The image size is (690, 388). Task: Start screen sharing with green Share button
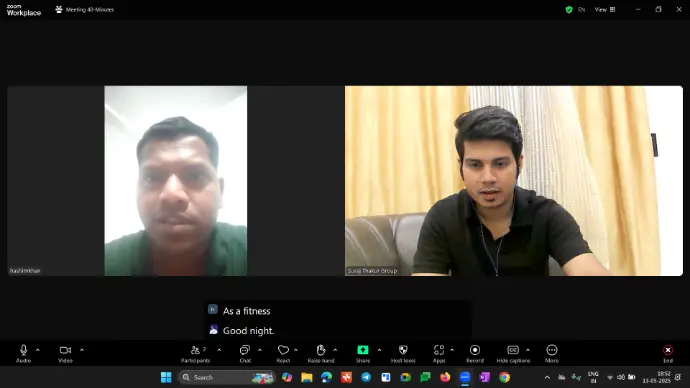(x=363, y=353)
